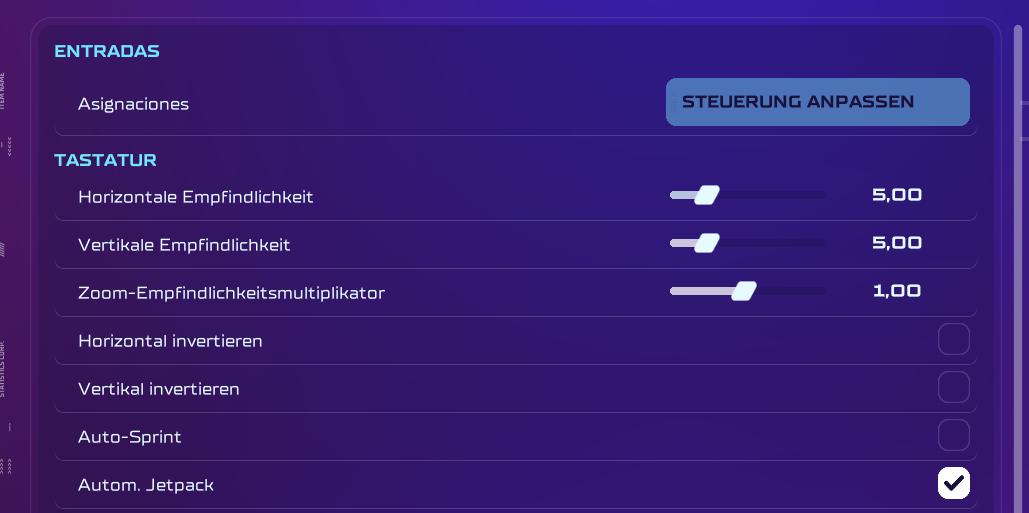Click the Steuerung anpassen button
The height and width of the screenshot is (513, 1029).
[x=817, y=102]
